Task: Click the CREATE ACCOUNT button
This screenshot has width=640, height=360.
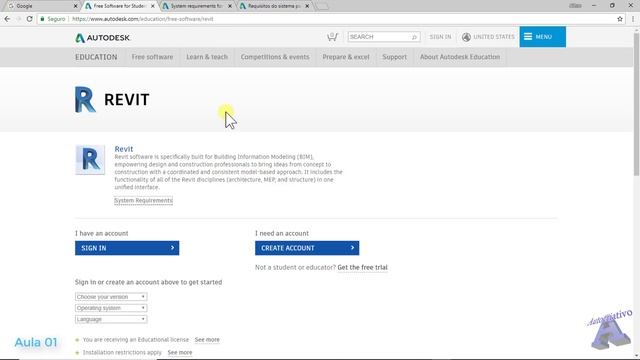Action: coord(307,248)
